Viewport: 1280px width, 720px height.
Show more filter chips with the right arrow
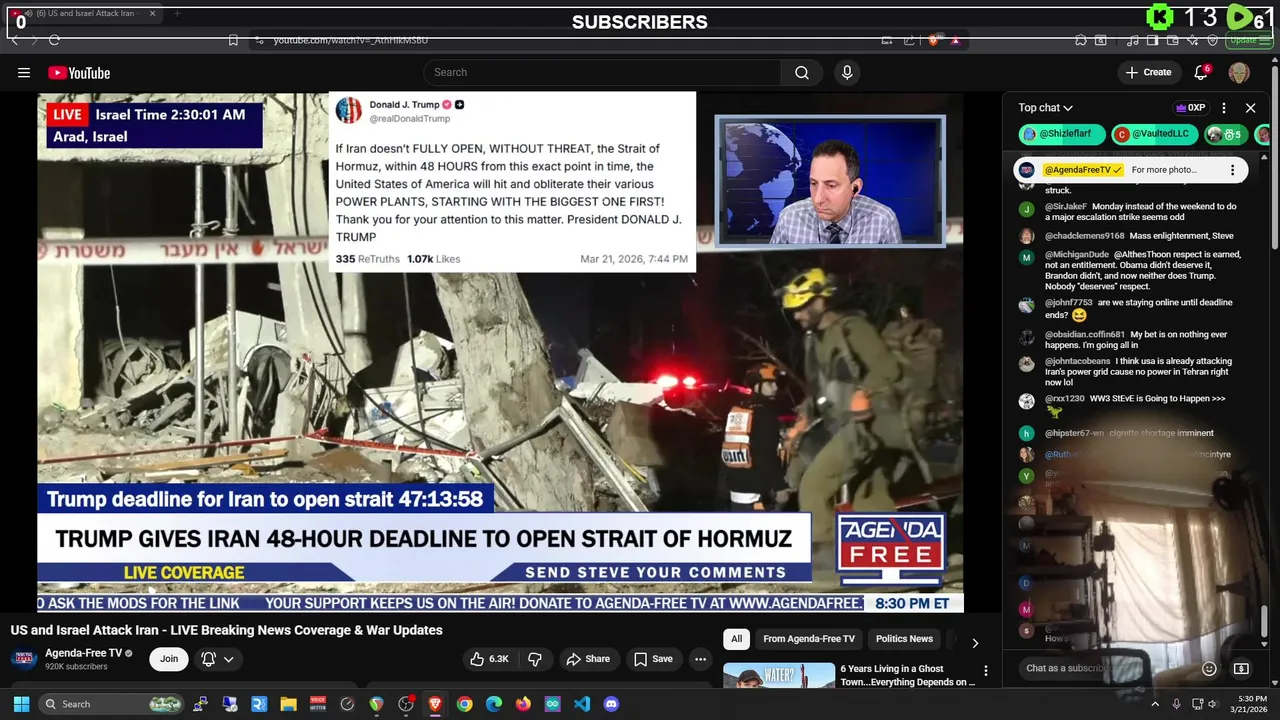975,642
